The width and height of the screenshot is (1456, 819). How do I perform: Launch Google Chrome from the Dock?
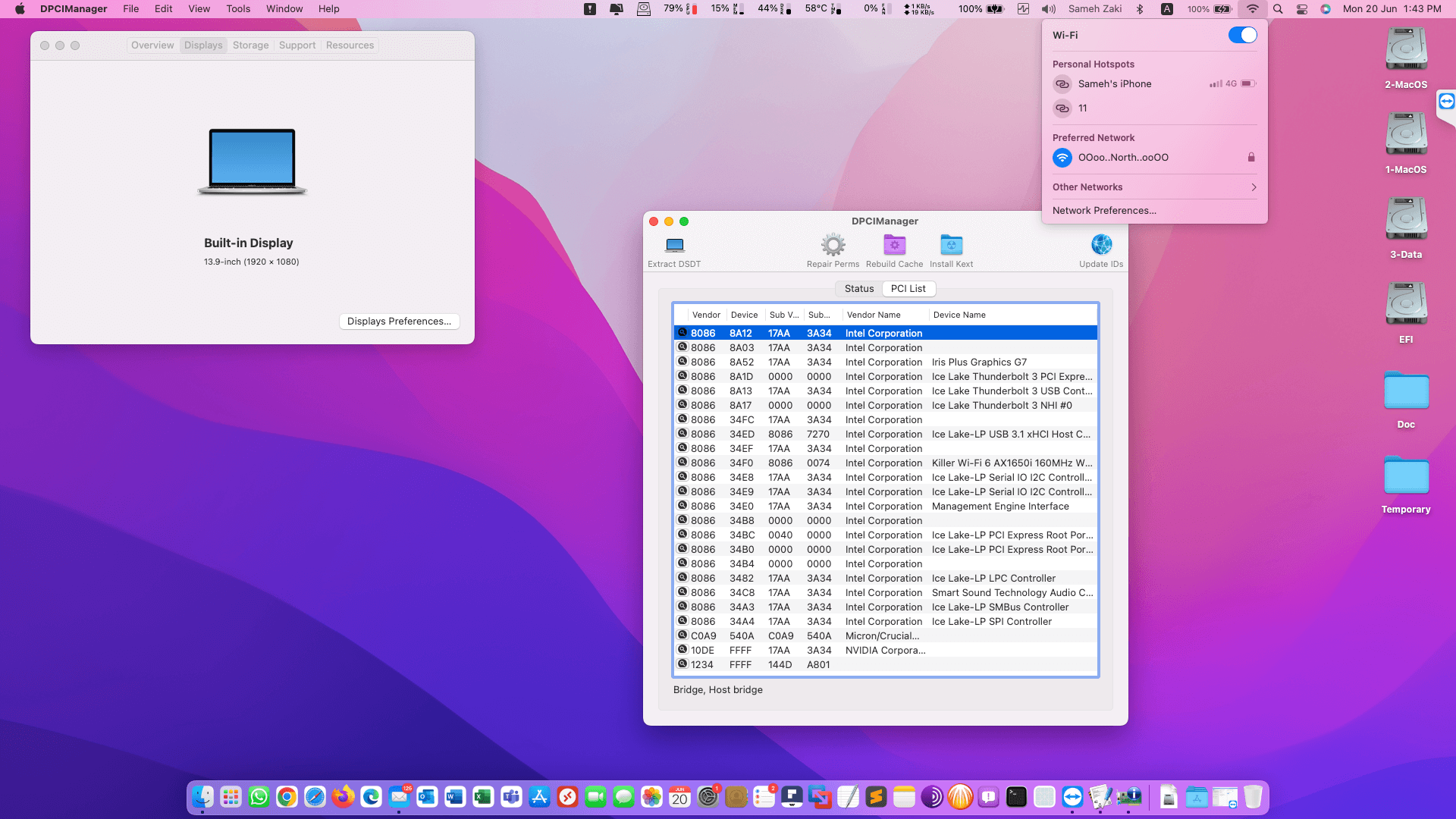point(287,797)
